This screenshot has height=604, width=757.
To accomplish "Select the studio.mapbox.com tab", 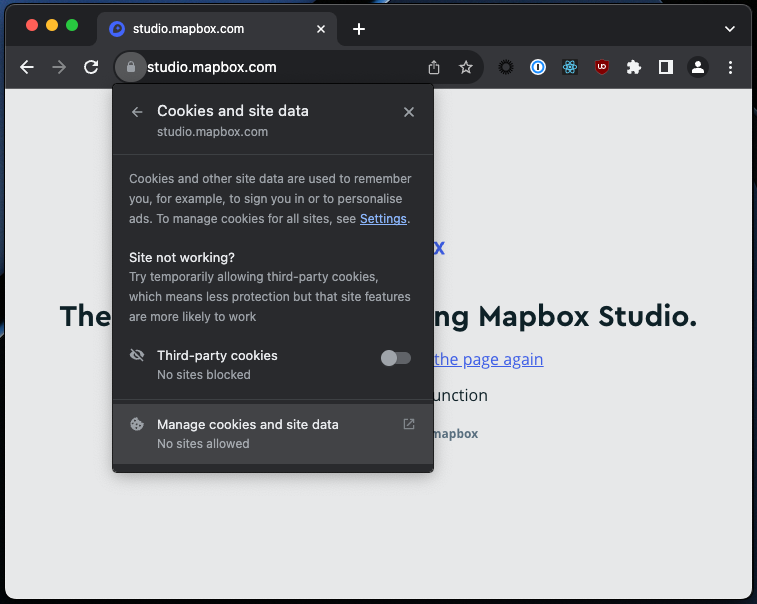I will tap(200, 29).
